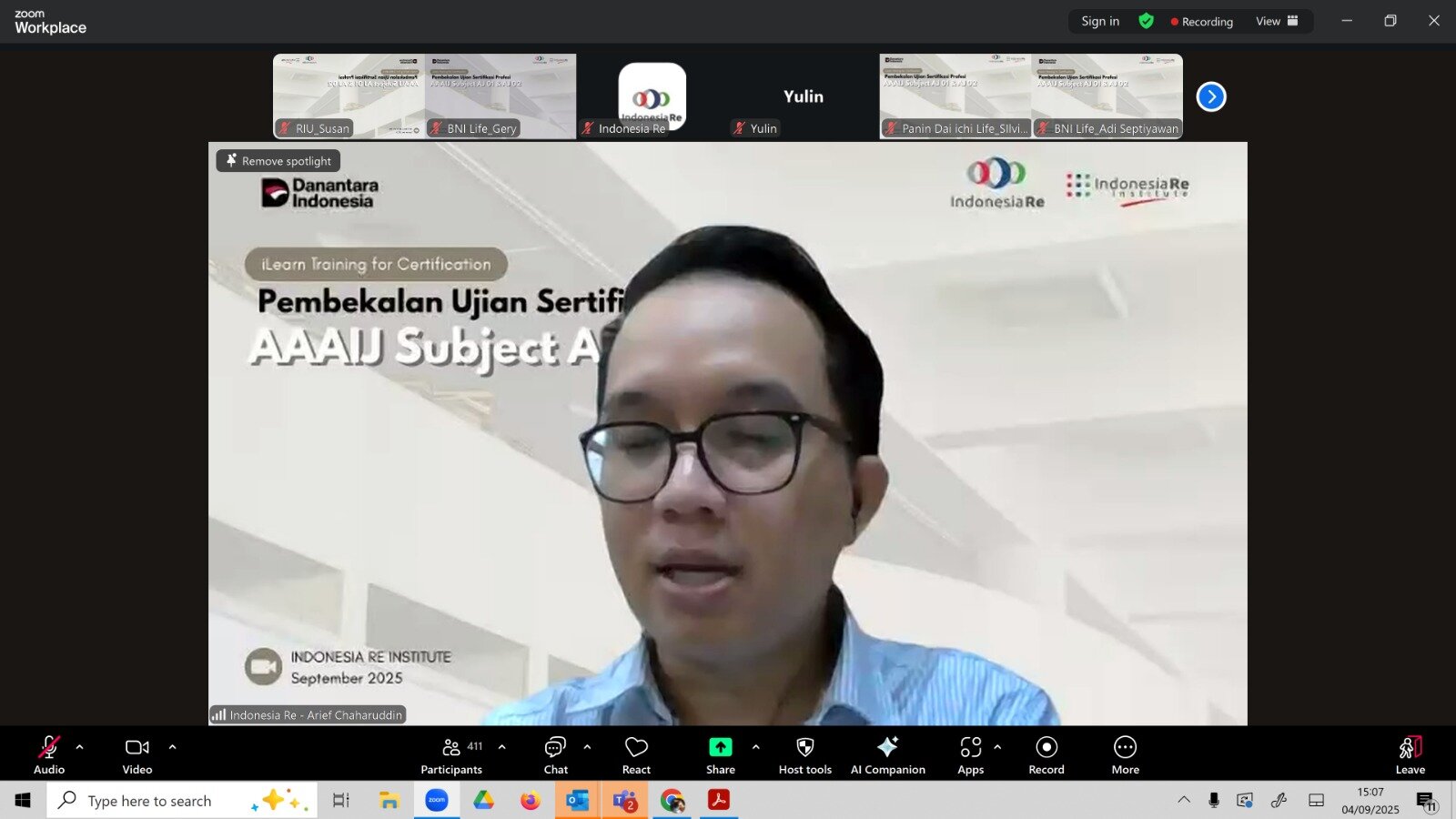
Task: Open the View layout menu
Action: point(1277,21)
